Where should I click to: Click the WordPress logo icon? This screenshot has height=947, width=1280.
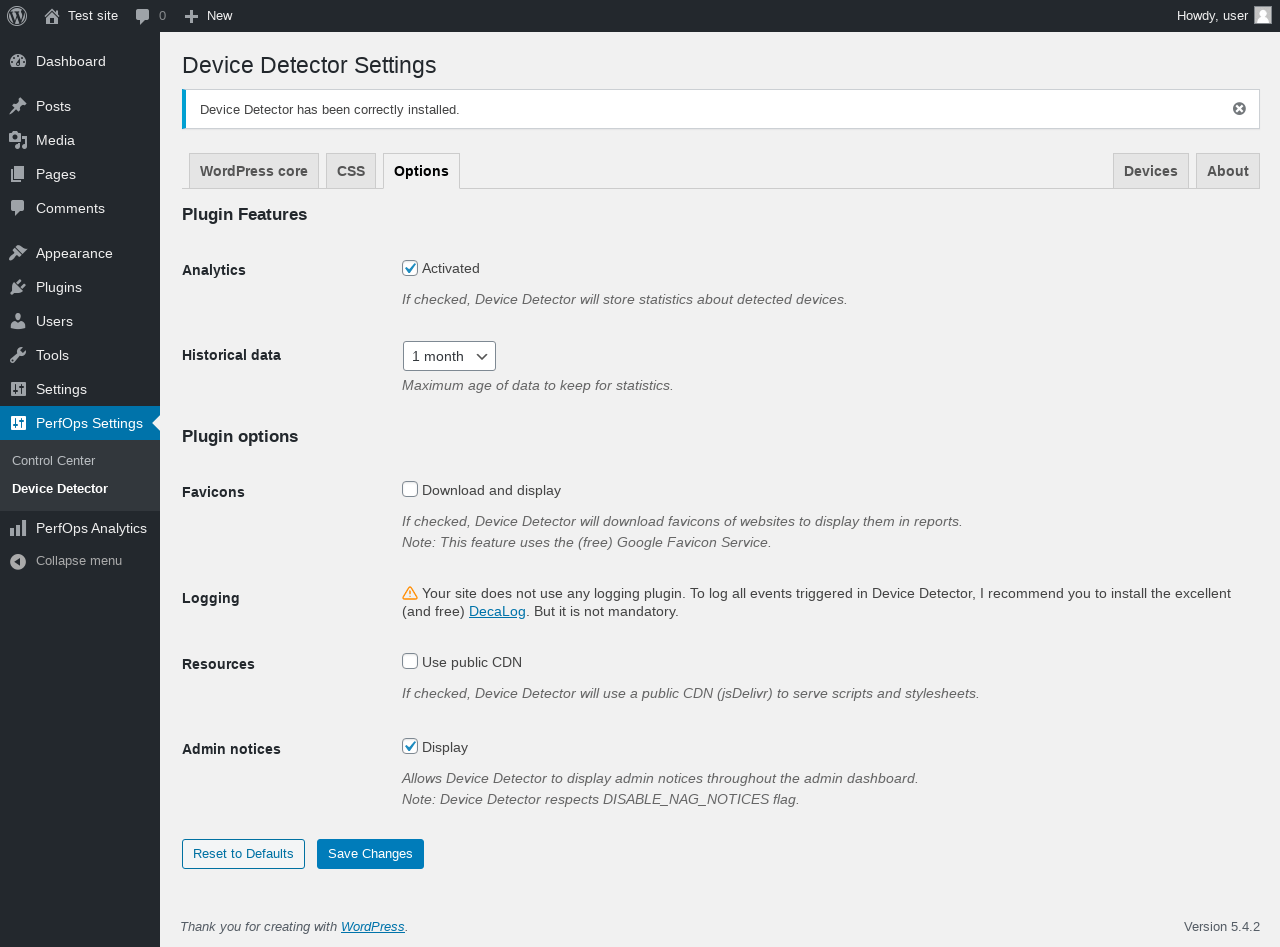[x=17, y=16]
